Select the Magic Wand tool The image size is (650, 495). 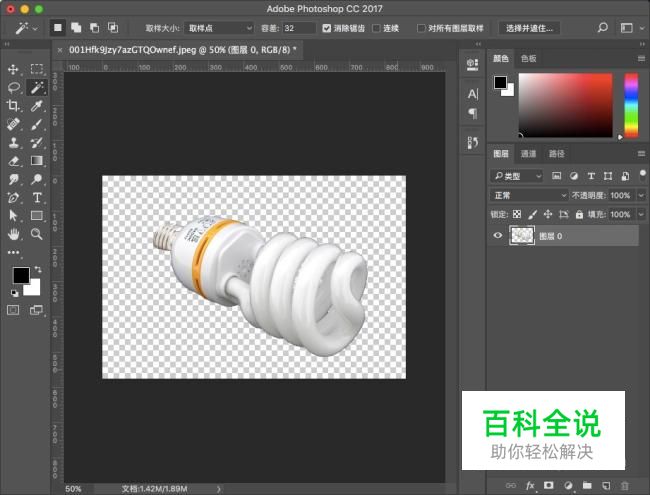pos(36,87)
